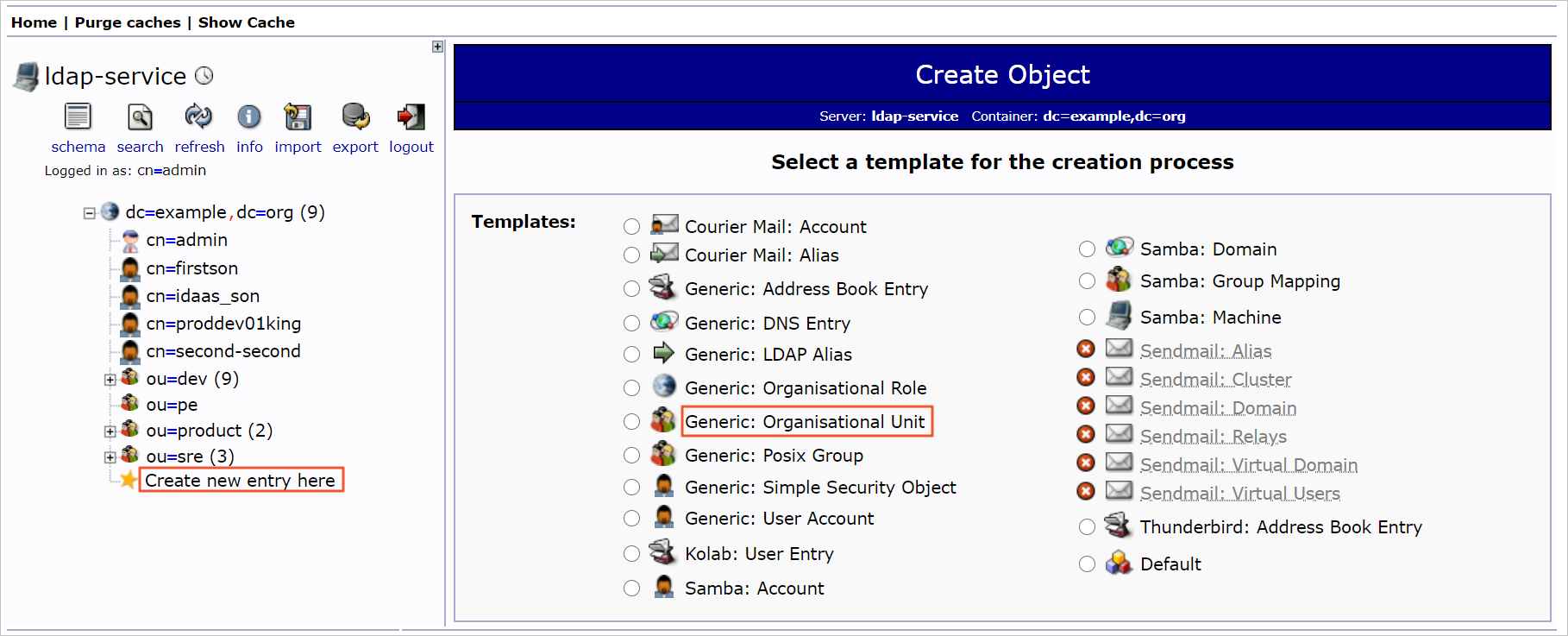
Task: Open server info icon
Action: [x=249, y=116]
